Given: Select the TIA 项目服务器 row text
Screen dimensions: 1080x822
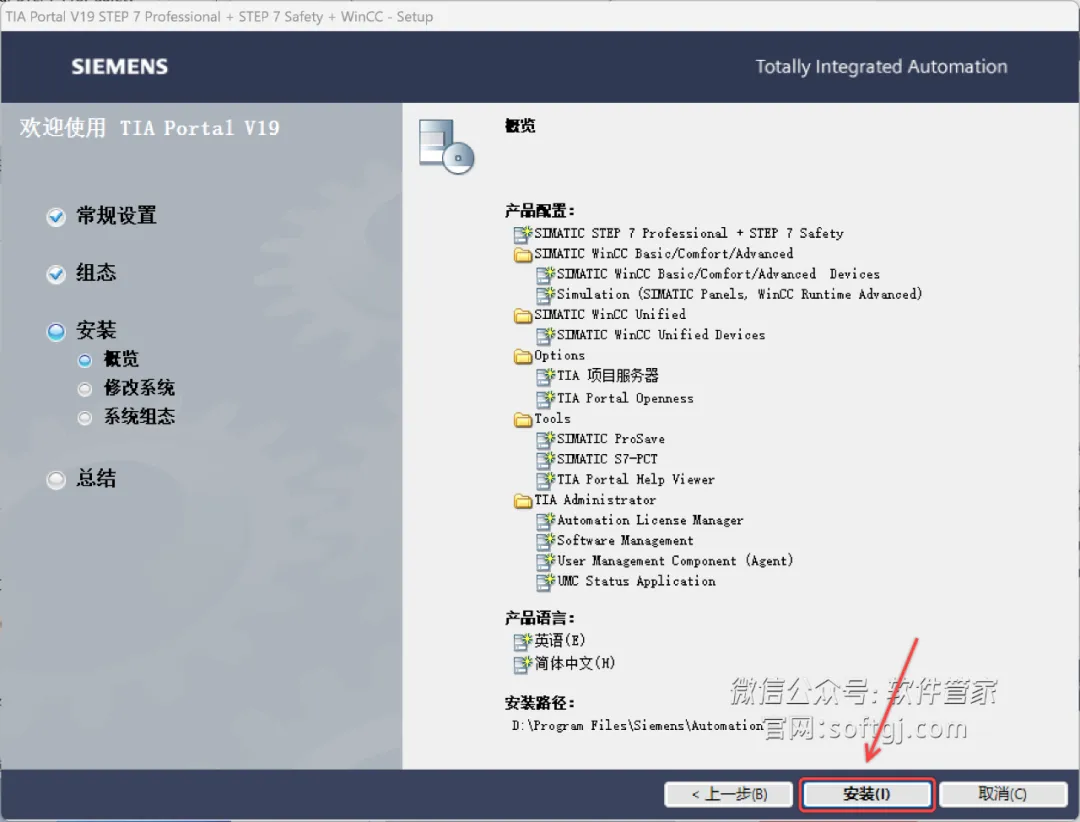Looking at the screenshot, I should [608, 376].
